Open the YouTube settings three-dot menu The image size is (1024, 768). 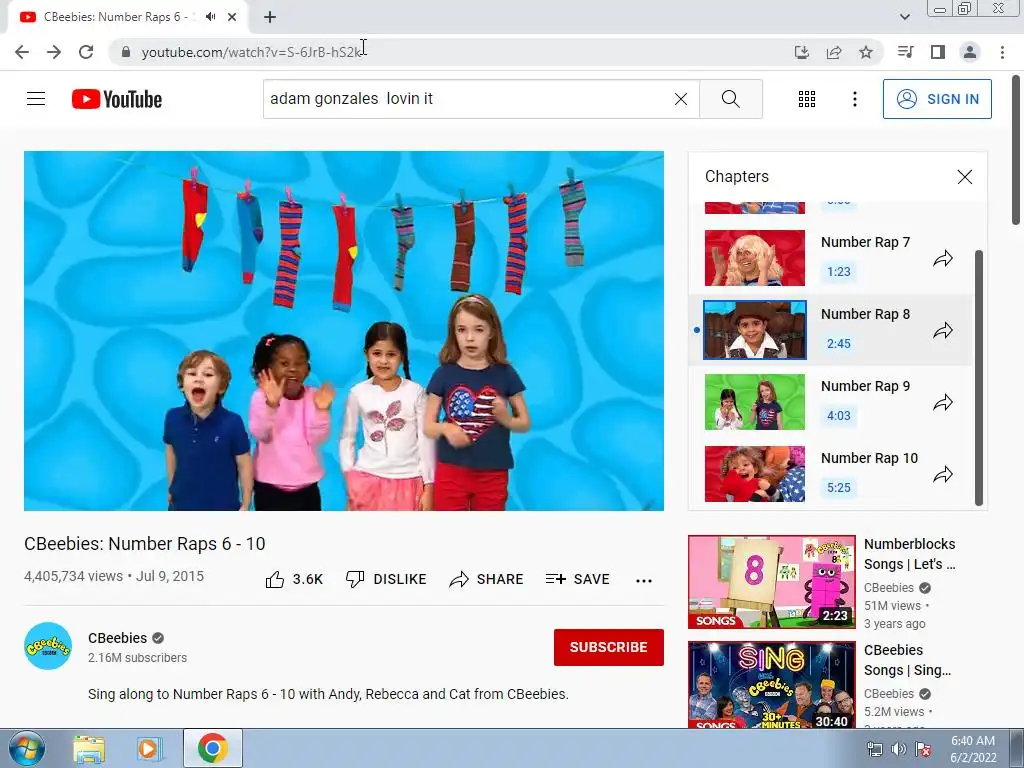[854, 99]
